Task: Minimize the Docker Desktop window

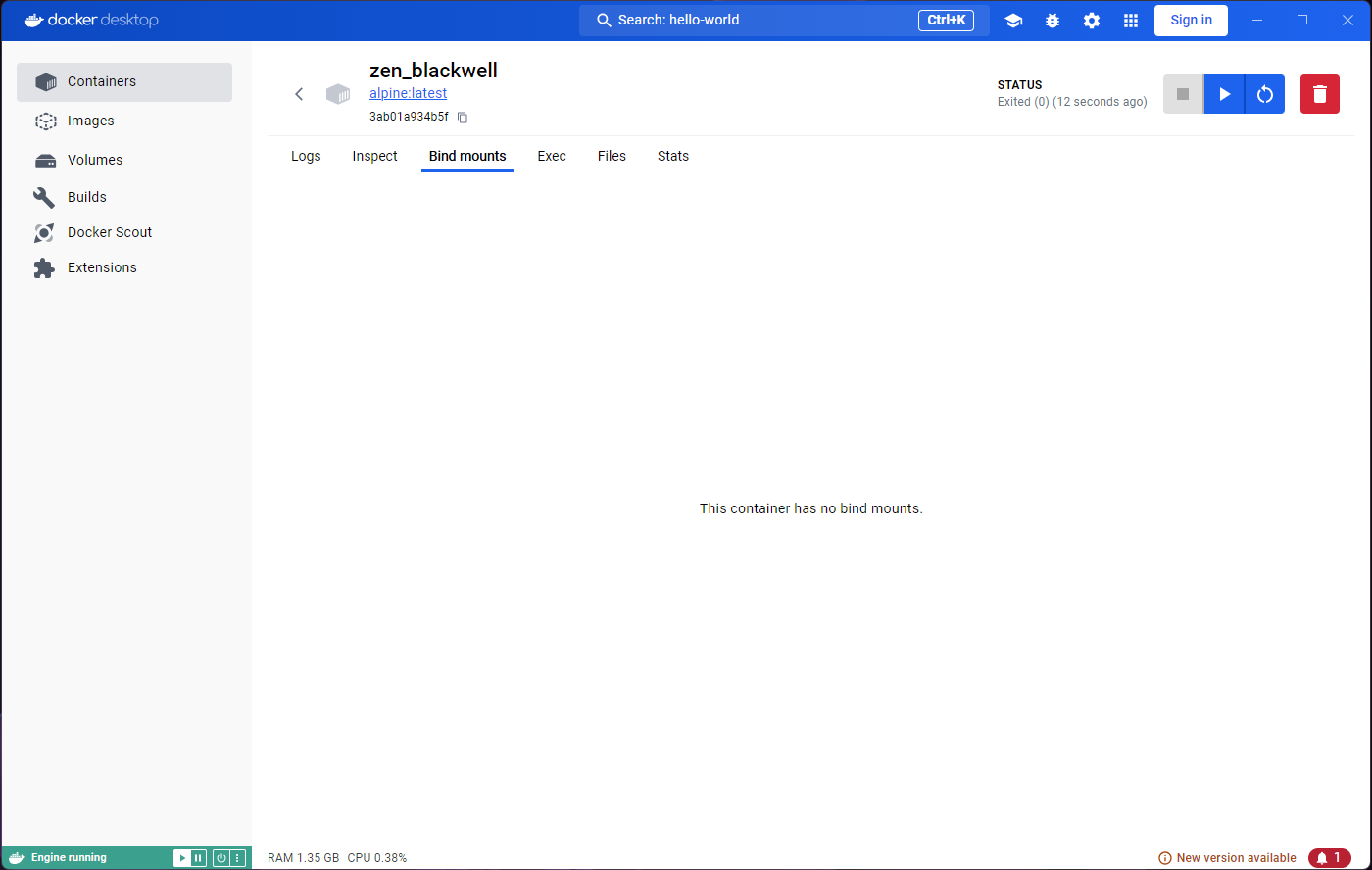Action: 1257,21
